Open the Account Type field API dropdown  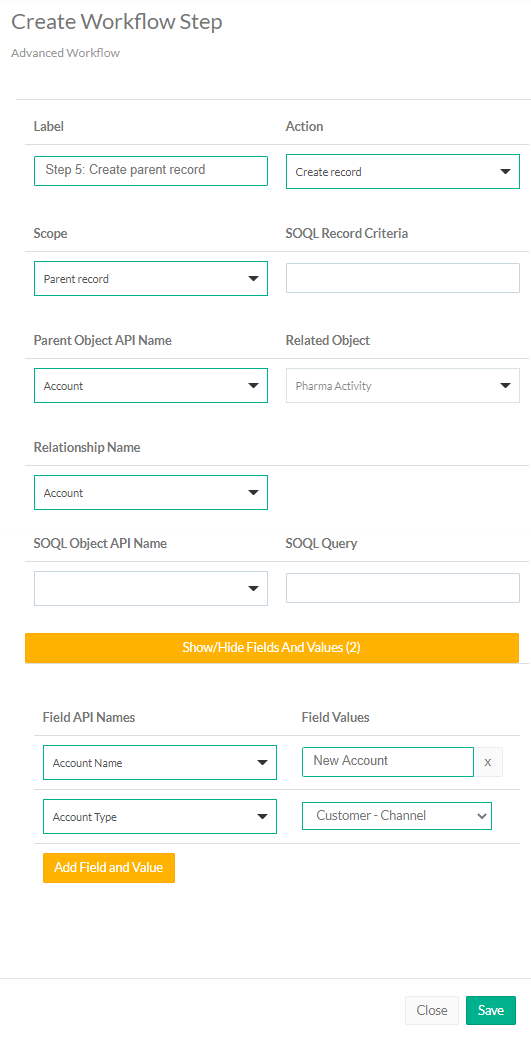(160, 816)
